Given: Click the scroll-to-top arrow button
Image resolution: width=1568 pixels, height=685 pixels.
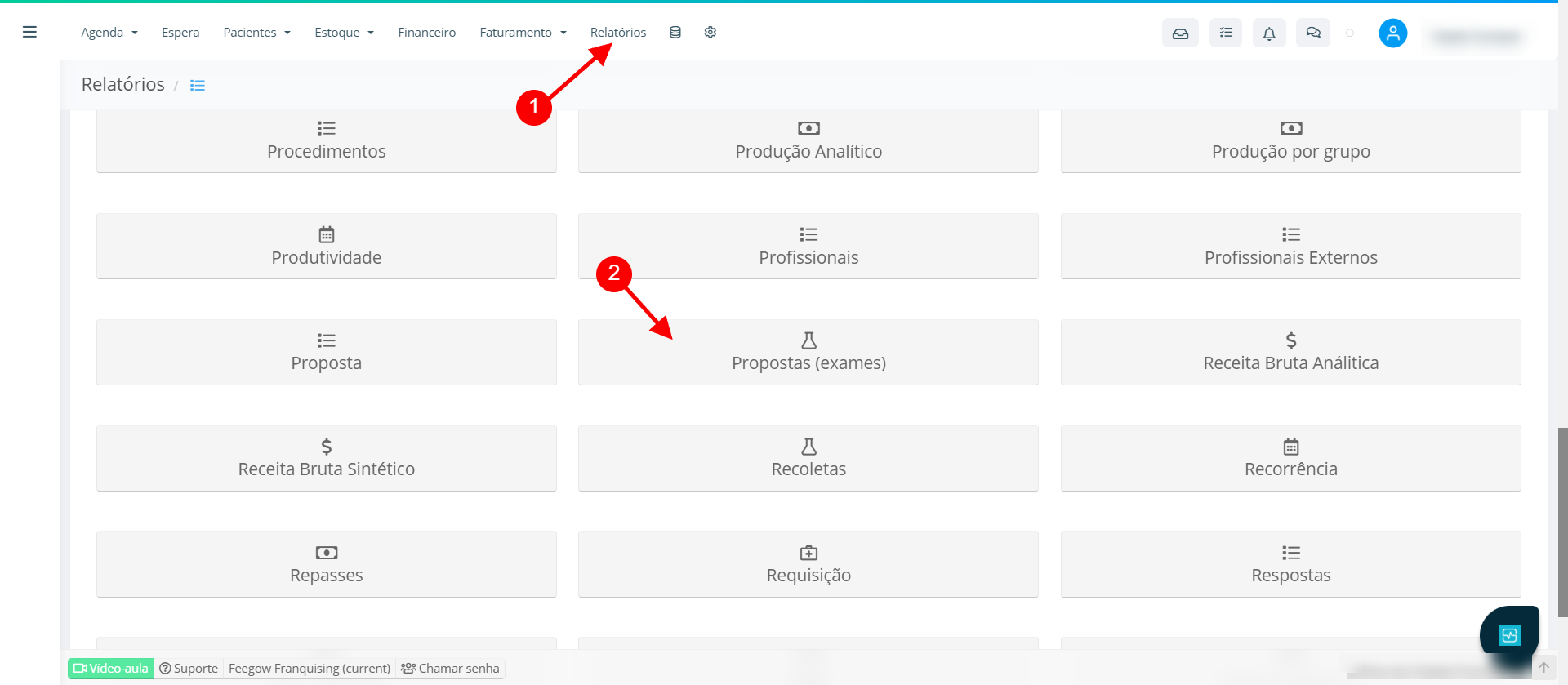Looking at the screenshot, I should tap(1543, 667).
